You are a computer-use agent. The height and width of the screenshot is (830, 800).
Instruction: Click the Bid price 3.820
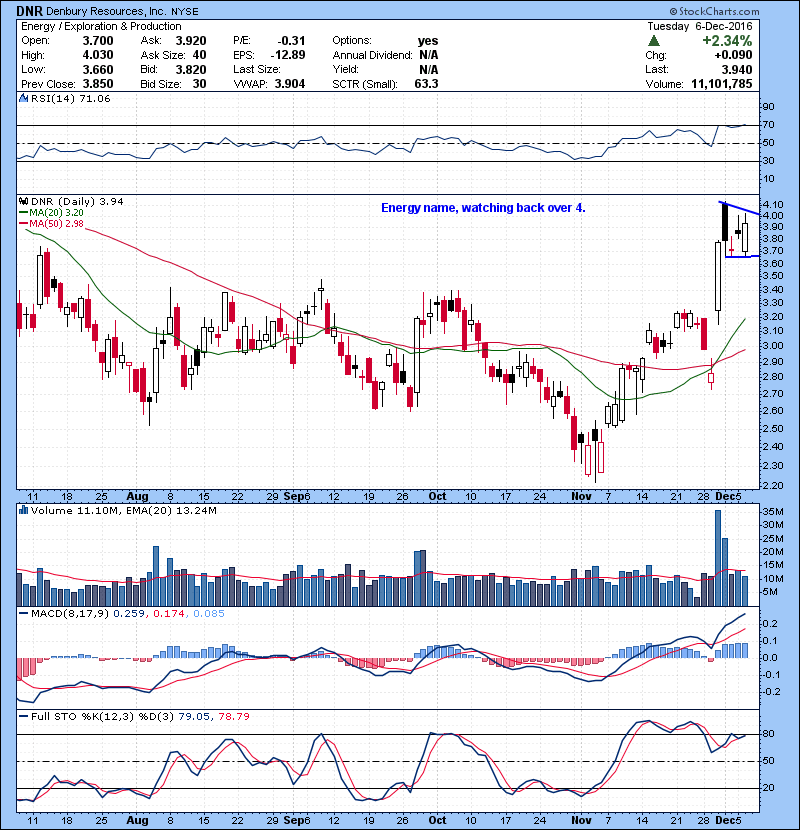191,69
